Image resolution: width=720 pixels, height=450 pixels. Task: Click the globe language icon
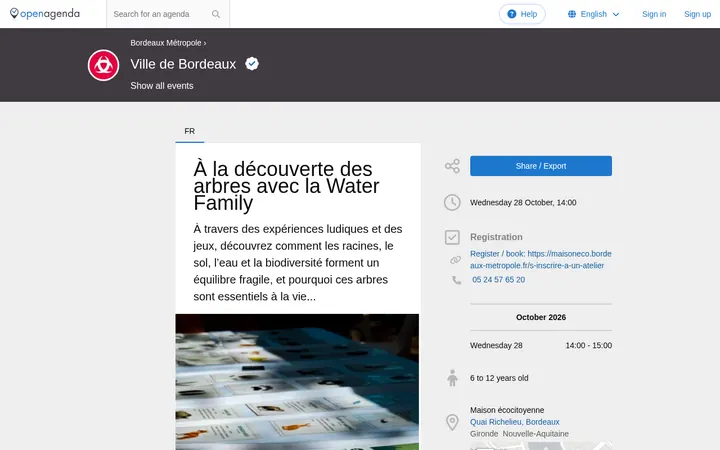tap(572, 14)
